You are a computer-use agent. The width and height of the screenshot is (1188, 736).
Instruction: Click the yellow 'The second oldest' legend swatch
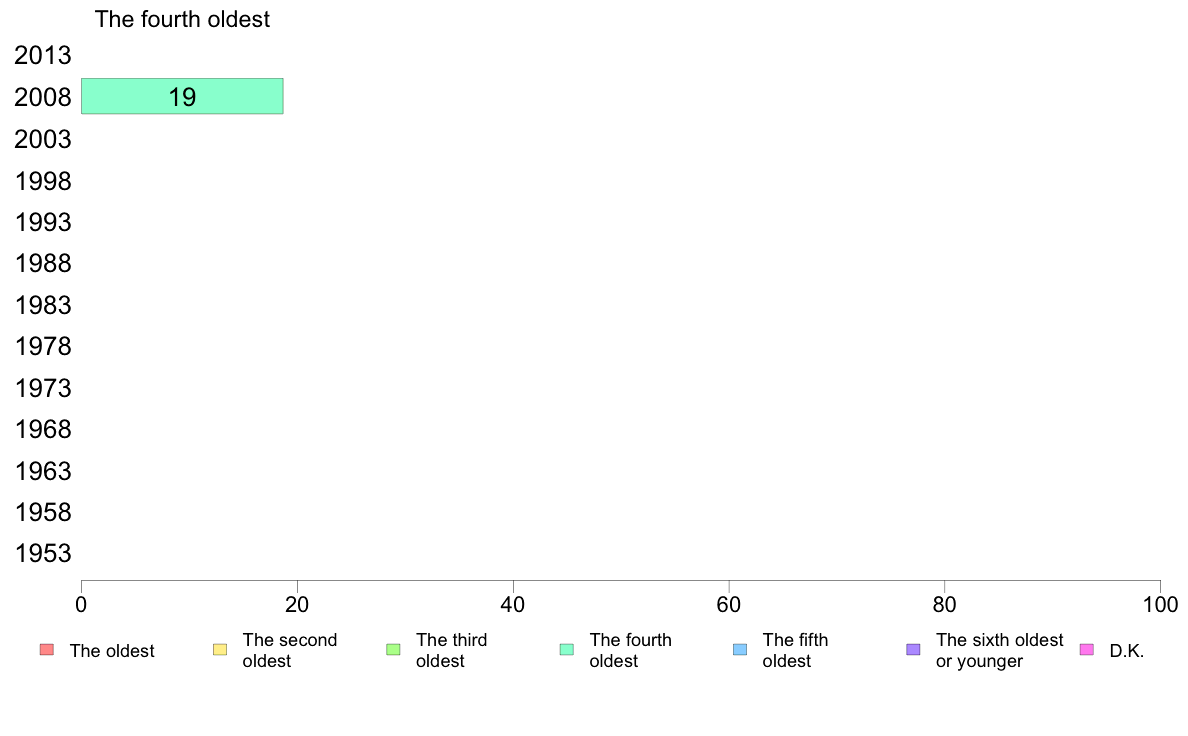click(x=220, y=650)
